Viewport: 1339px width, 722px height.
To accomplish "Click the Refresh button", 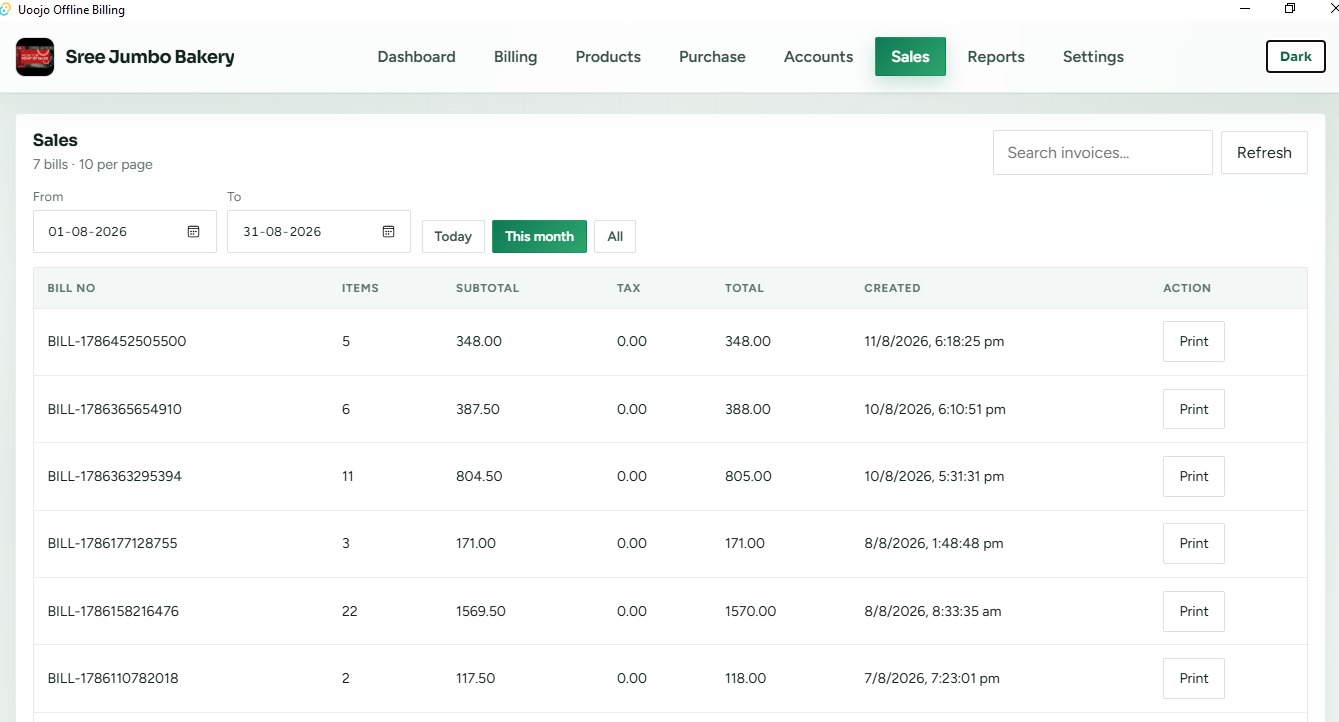I will (x=1264, y=153).
